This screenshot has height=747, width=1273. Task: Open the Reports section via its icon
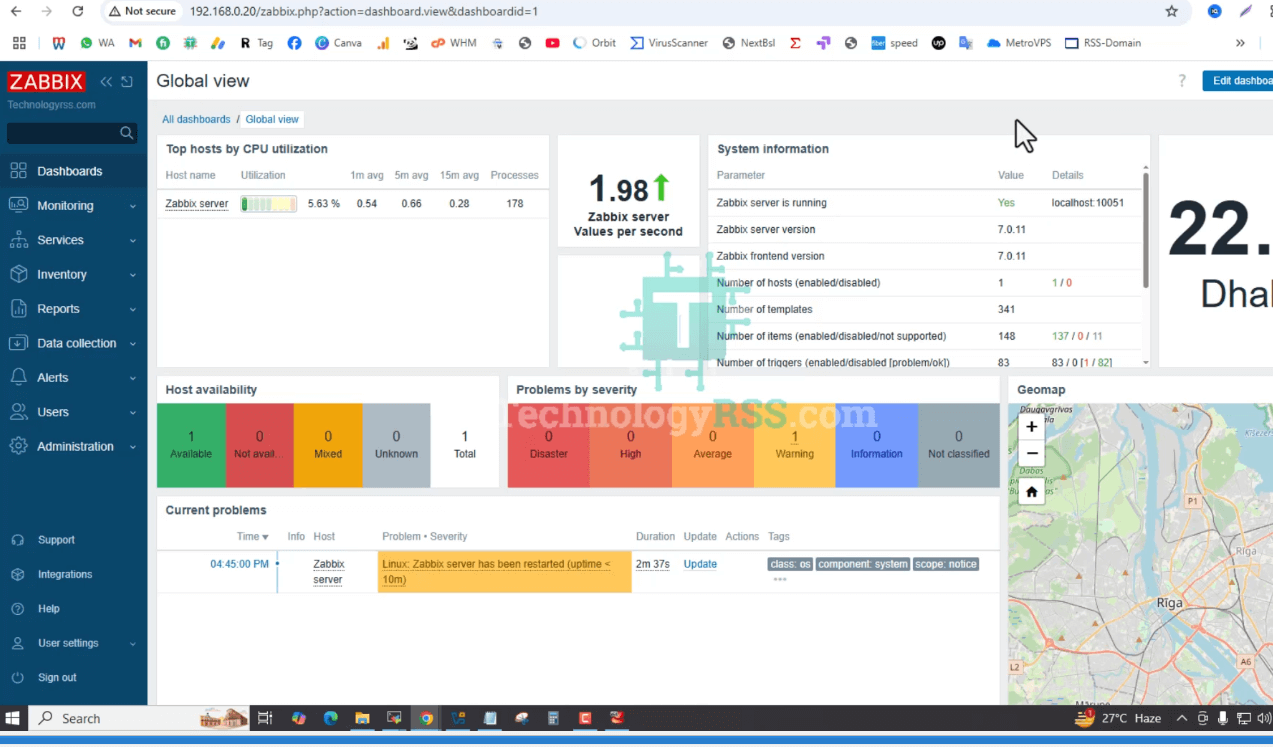[x=19, y=309]
